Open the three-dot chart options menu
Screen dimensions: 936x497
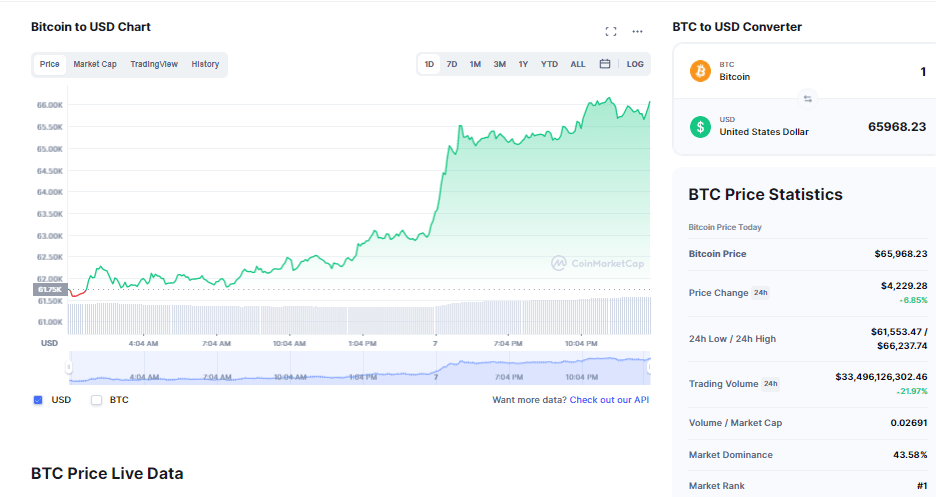click(638, 32)
